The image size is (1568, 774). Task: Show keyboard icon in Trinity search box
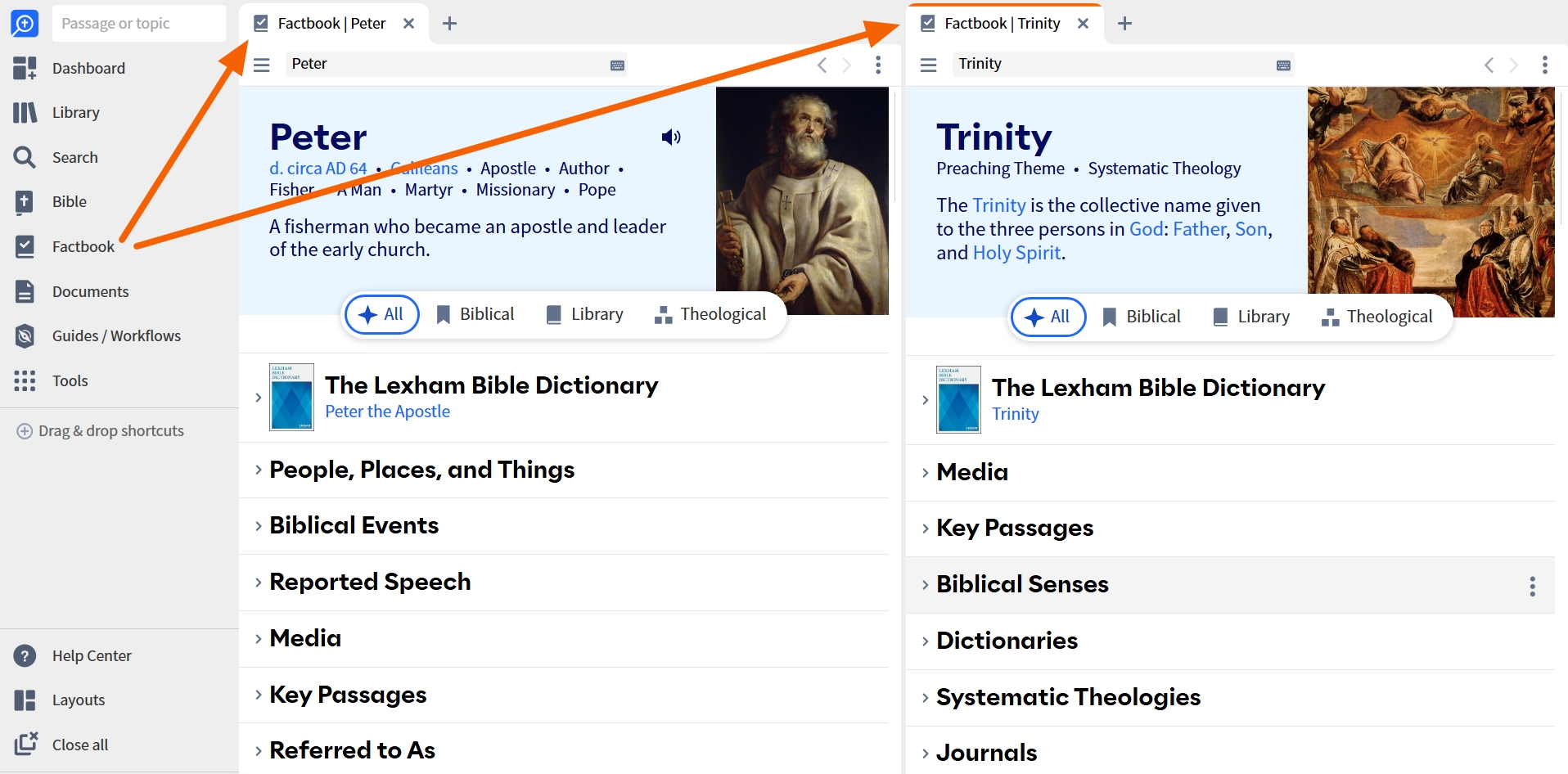click(x=1284, y=65)
